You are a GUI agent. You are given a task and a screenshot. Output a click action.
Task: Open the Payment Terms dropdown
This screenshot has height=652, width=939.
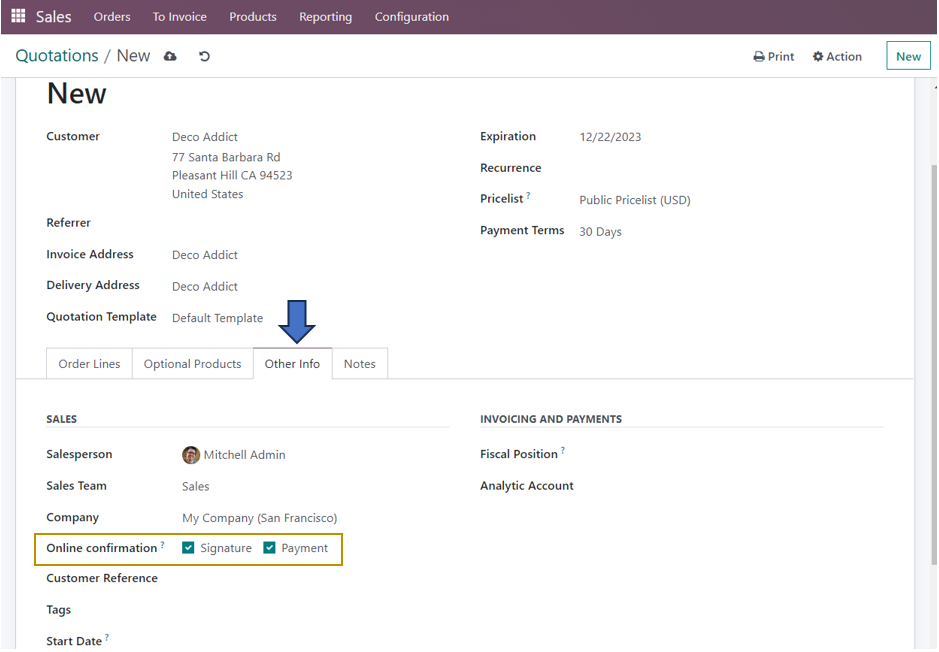pos(700,232)
